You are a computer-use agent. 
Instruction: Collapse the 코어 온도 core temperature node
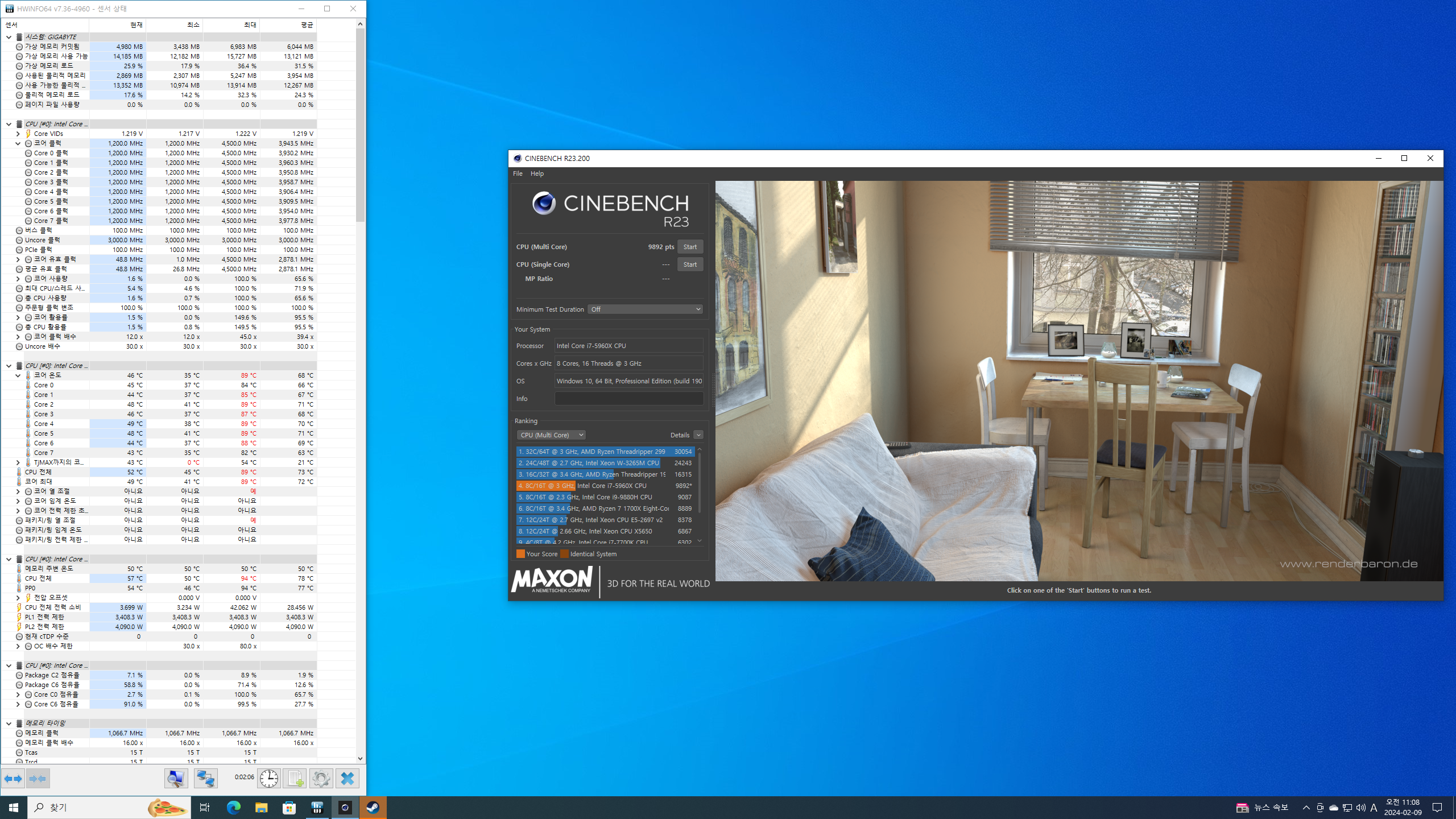[18, 375]
